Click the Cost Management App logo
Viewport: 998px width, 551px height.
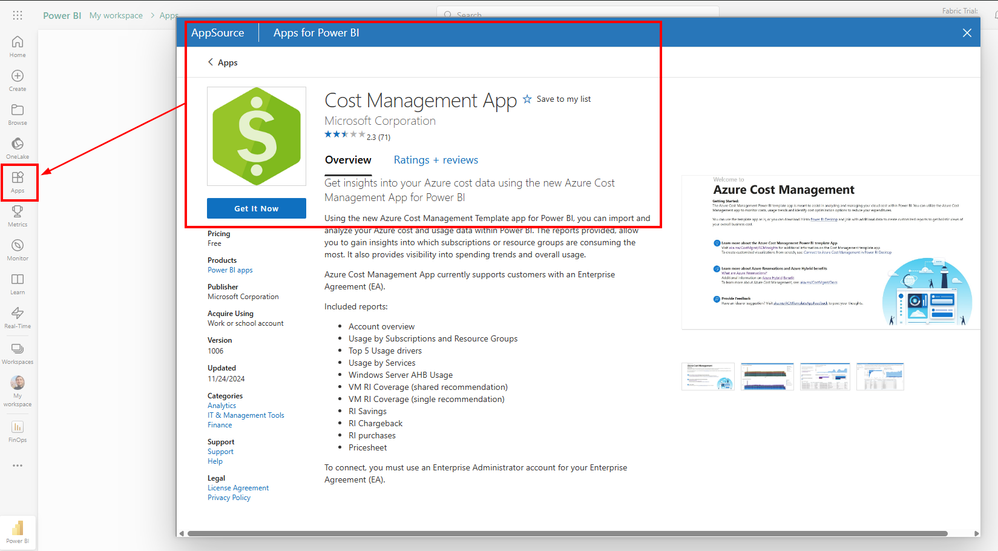point(257,136)
